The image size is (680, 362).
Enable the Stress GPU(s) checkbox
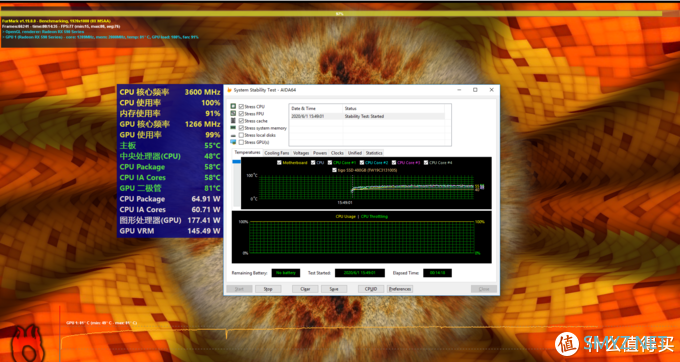[241, 142]
